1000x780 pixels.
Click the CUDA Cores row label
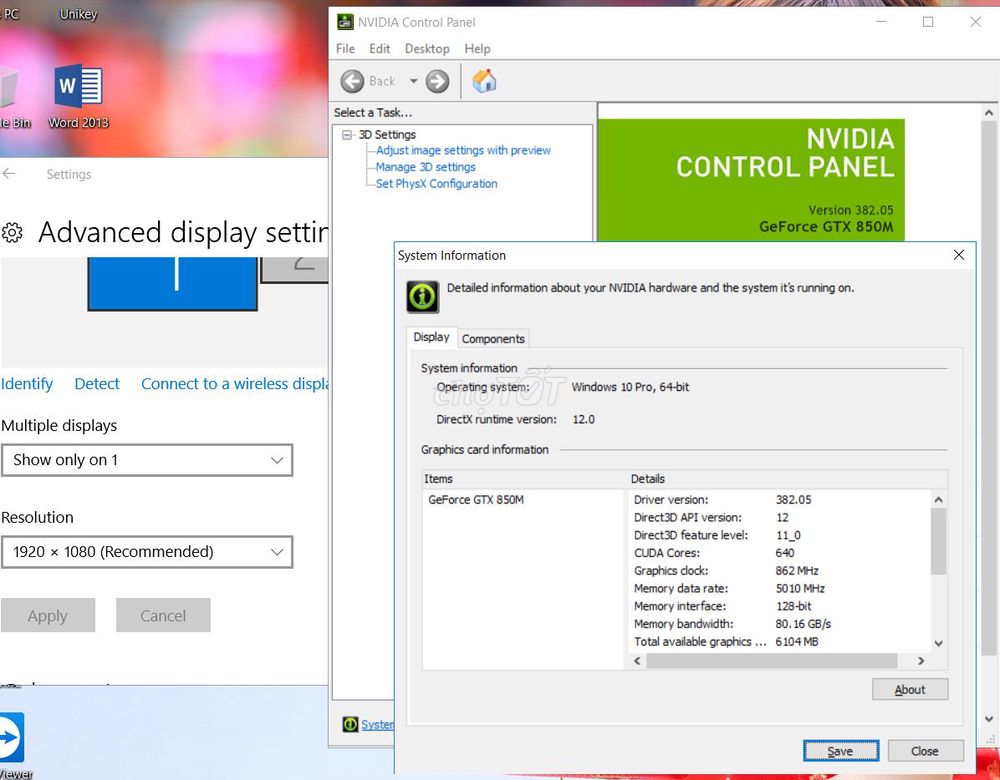[x=666, y=553]
